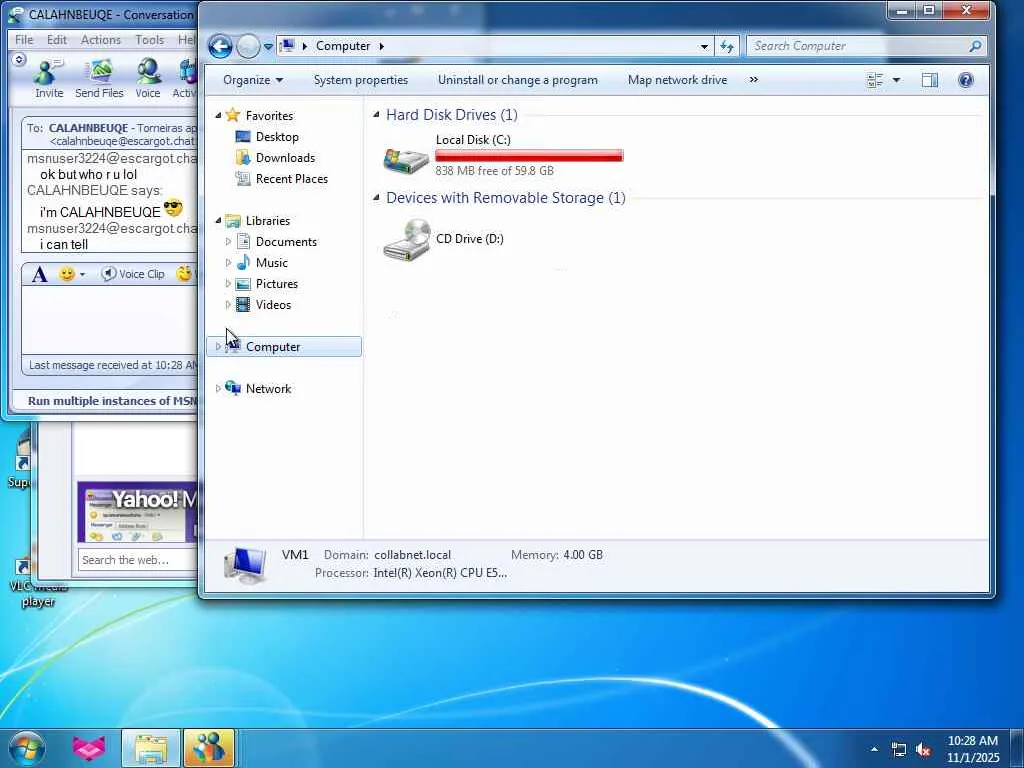Screen dimensions: 1024x768
Task: Open the emoticon picker smiley
Action: tap(67, 274)
